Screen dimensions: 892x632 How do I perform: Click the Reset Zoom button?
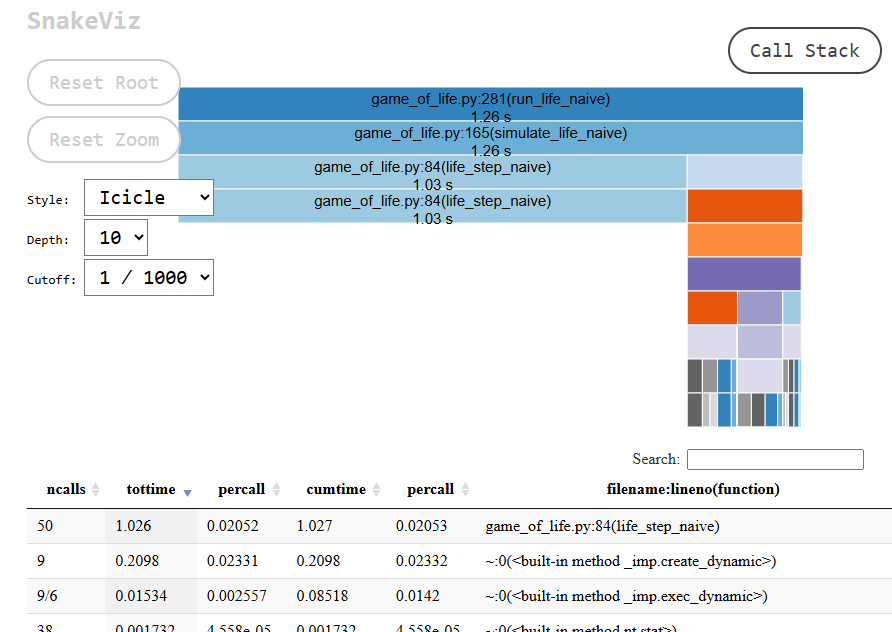pos(104,139)
